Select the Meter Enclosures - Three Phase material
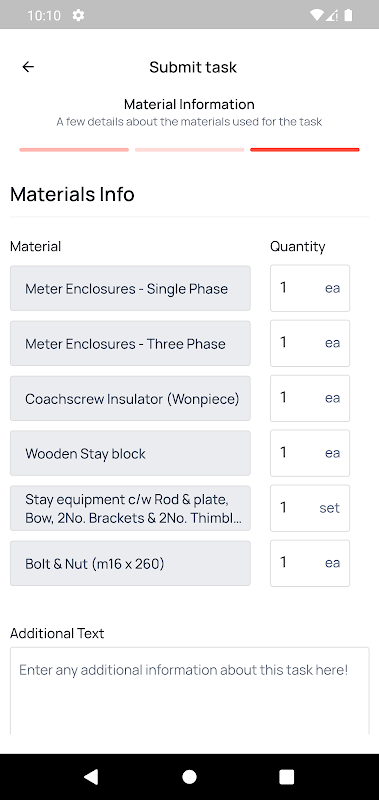Image resolution: width=379 pixels, height=800 pixels. tap(130, 343)
